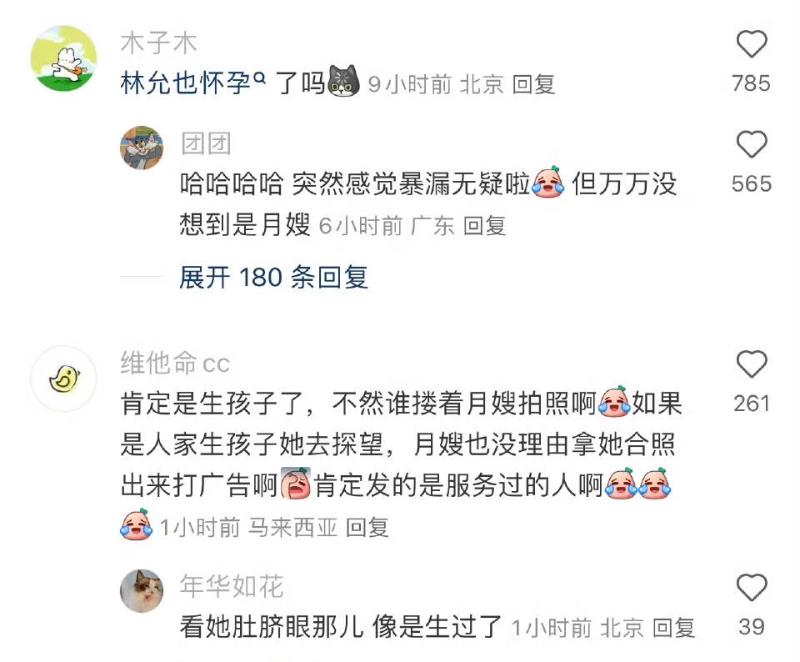Expand 展开 180 条回复 replies
The image size is (800, 662).
coord(273,277)
